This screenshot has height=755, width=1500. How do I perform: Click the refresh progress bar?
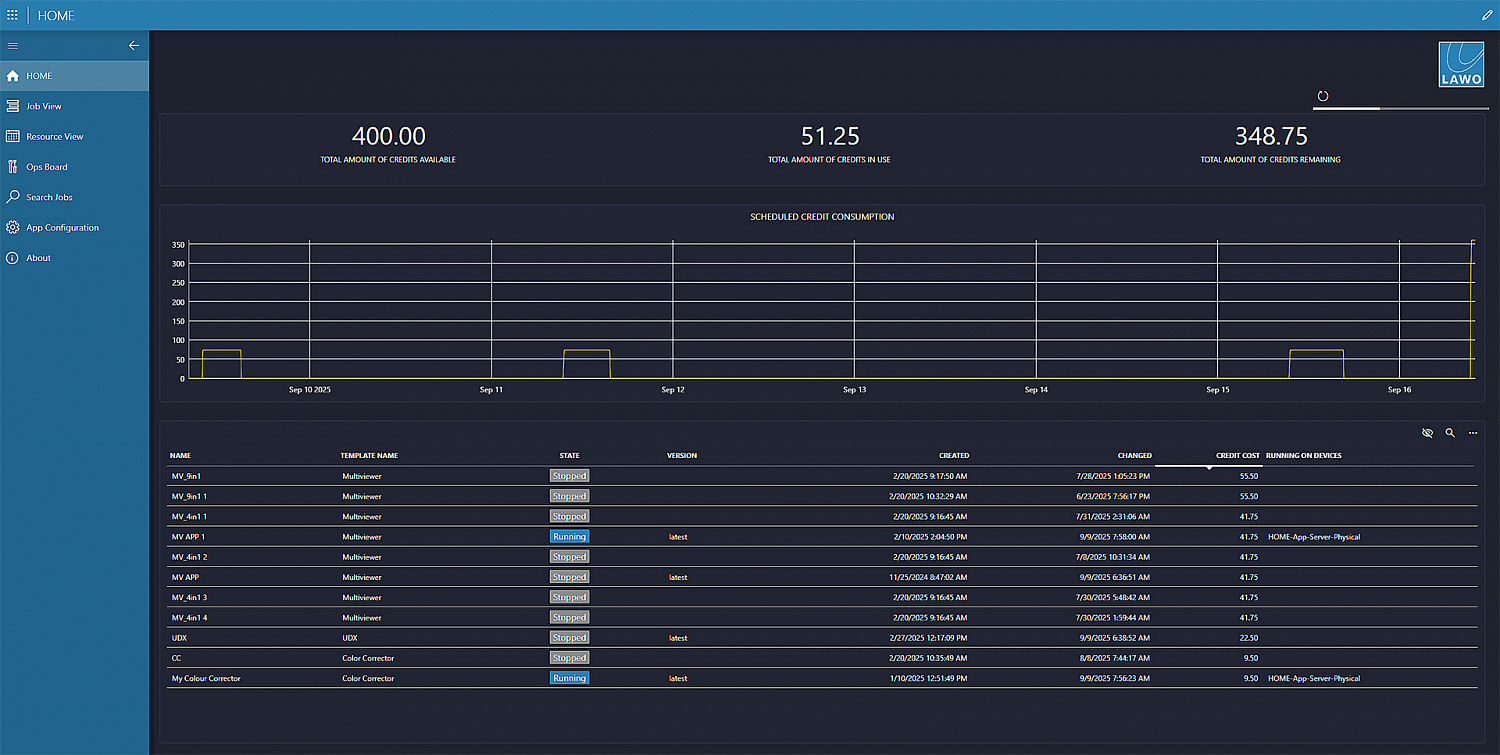point(1400,108)
